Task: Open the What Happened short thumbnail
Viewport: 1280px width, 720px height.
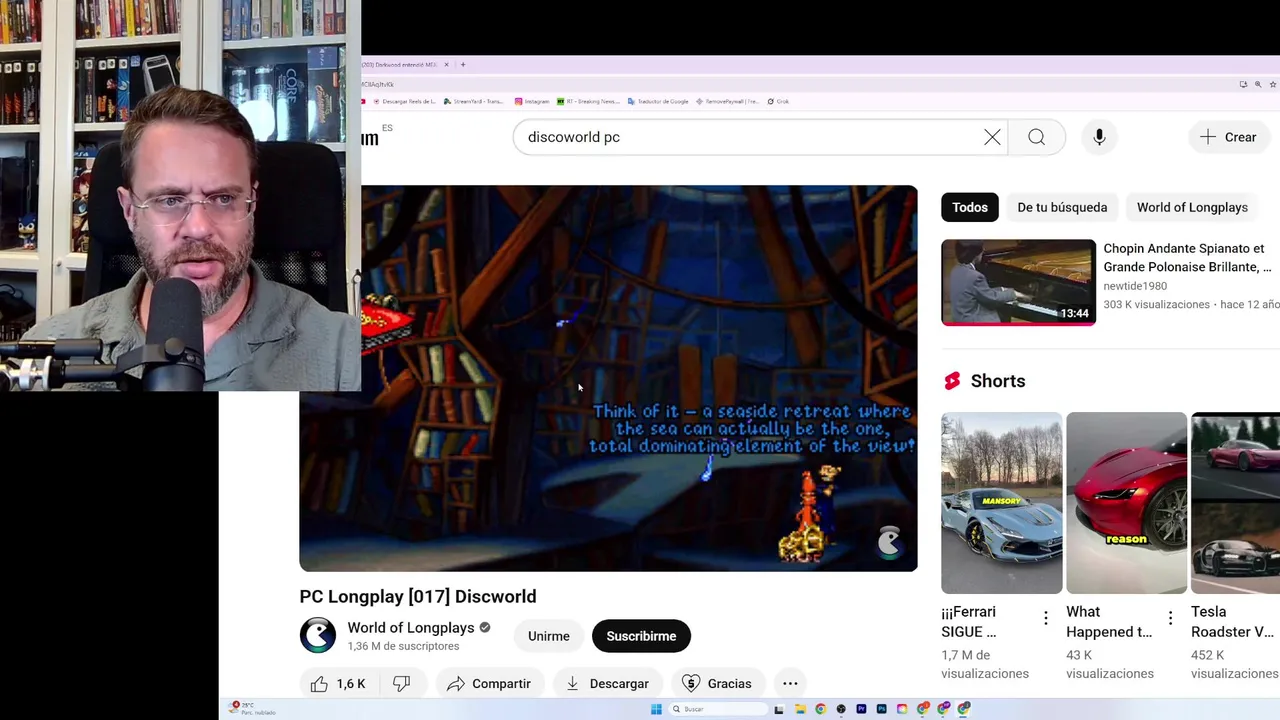Action: pos(1126,503)
